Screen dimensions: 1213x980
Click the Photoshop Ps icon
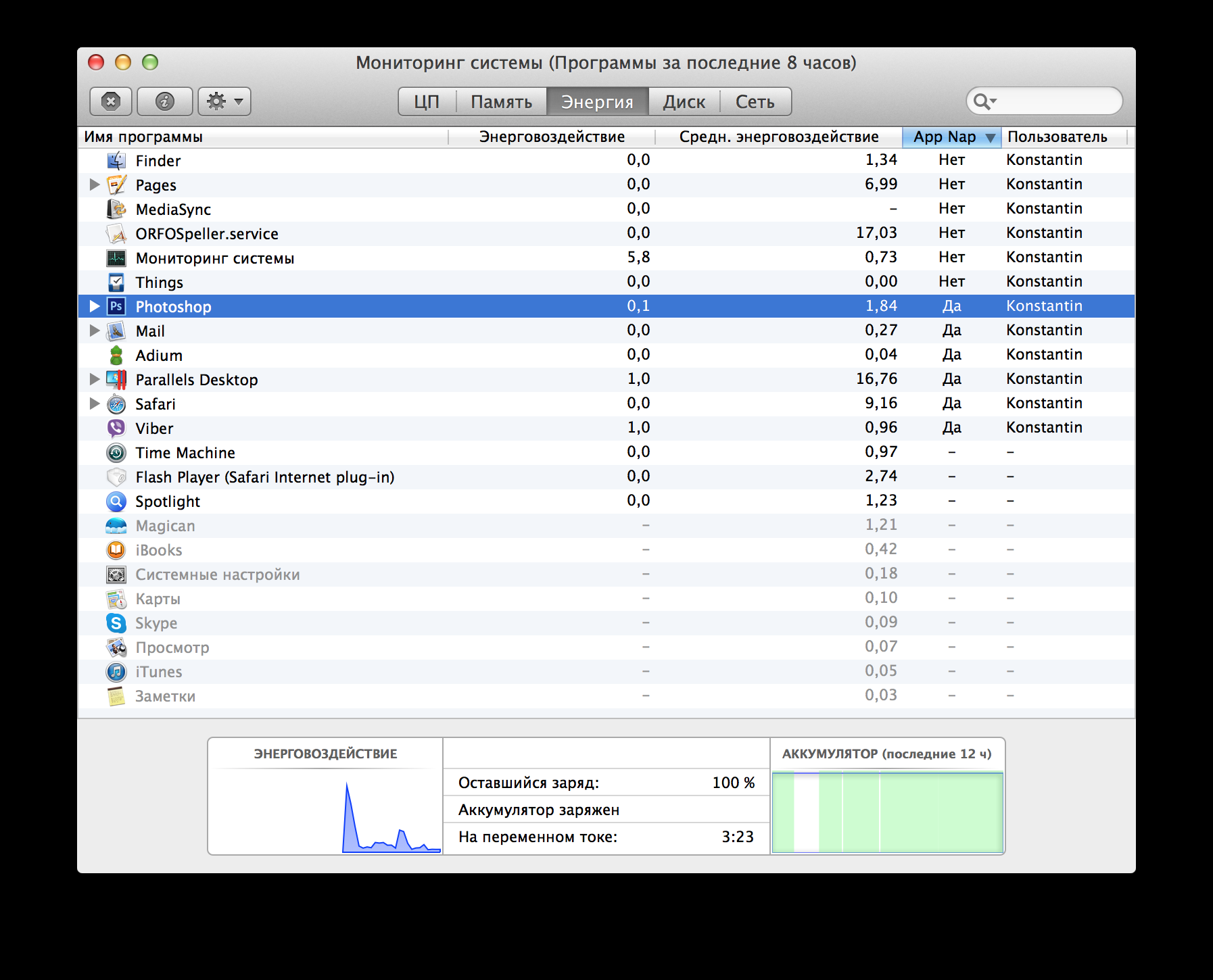click(116, 306)
